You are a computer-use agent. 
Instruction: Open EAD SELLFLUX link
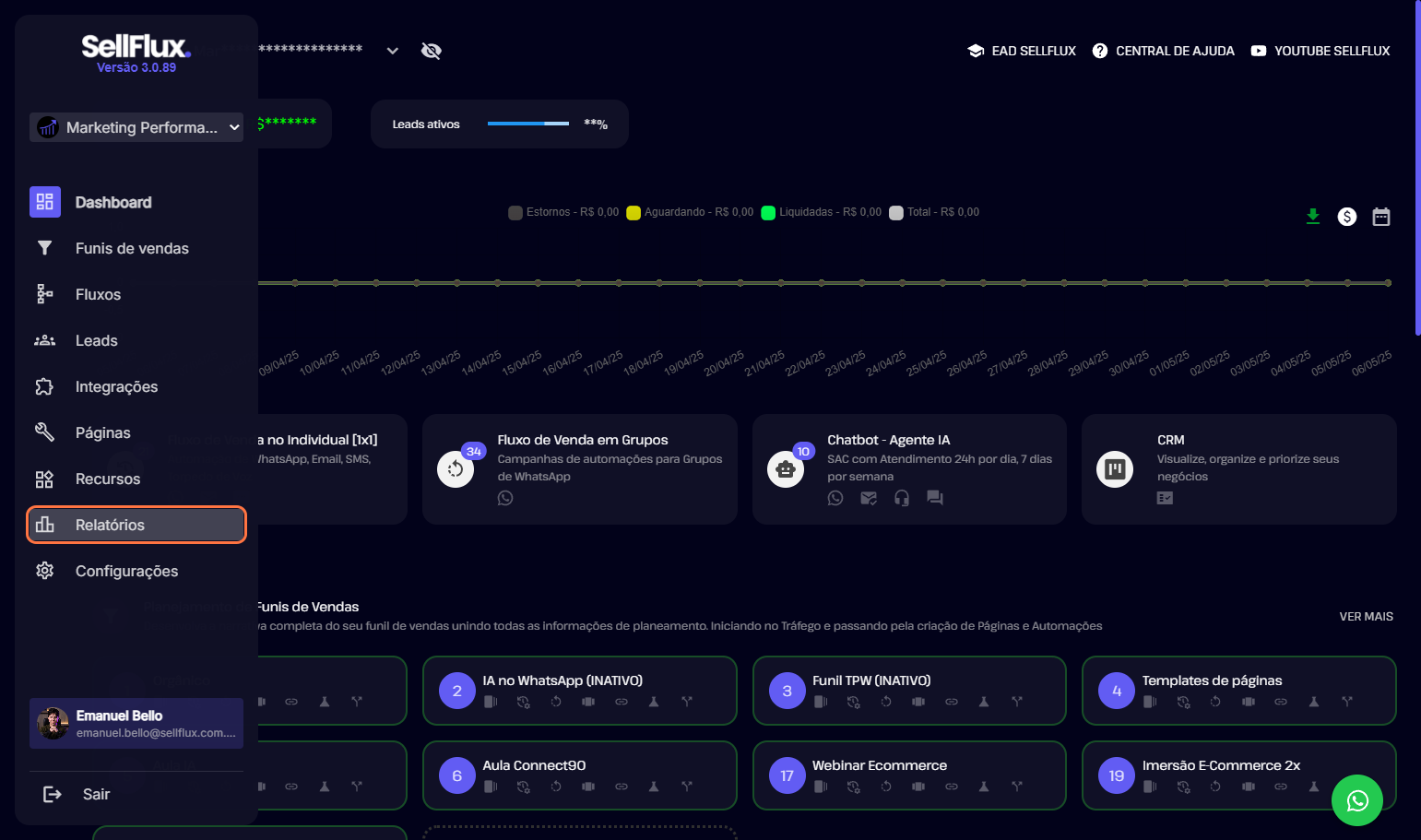[1022, 51]
